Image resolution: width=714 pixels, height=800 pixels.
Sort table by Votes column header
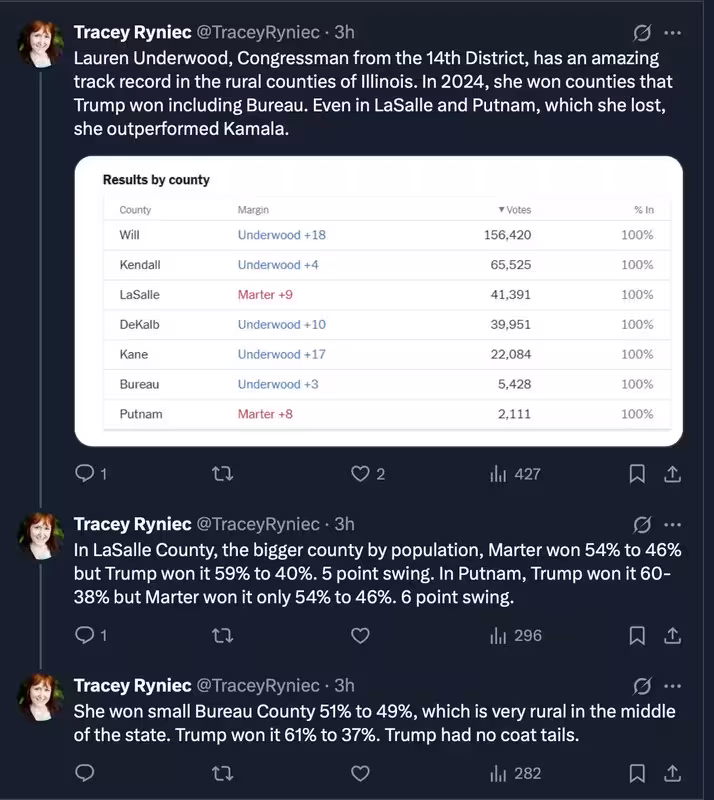(x=514, y=210)
